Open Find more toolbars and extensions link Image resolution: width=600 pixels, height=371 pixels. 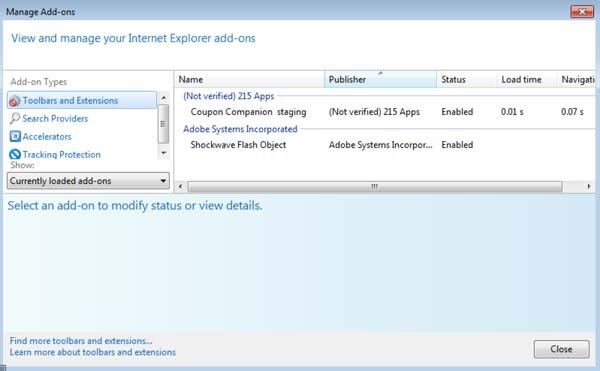point(81,340)
